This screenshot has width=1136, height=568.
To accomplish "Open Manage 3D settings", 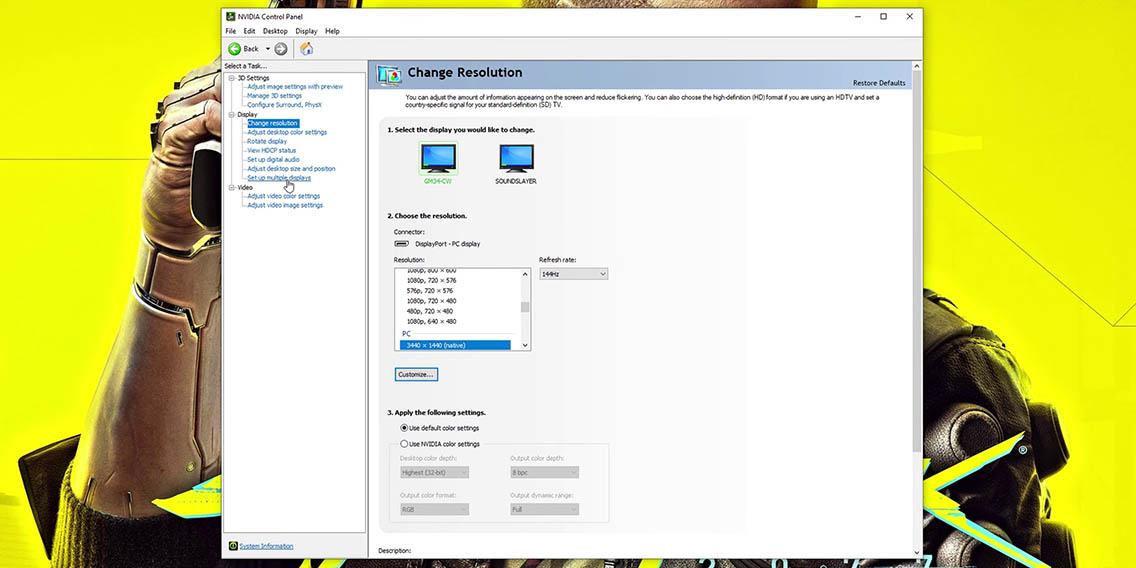I will click(275, 96).
